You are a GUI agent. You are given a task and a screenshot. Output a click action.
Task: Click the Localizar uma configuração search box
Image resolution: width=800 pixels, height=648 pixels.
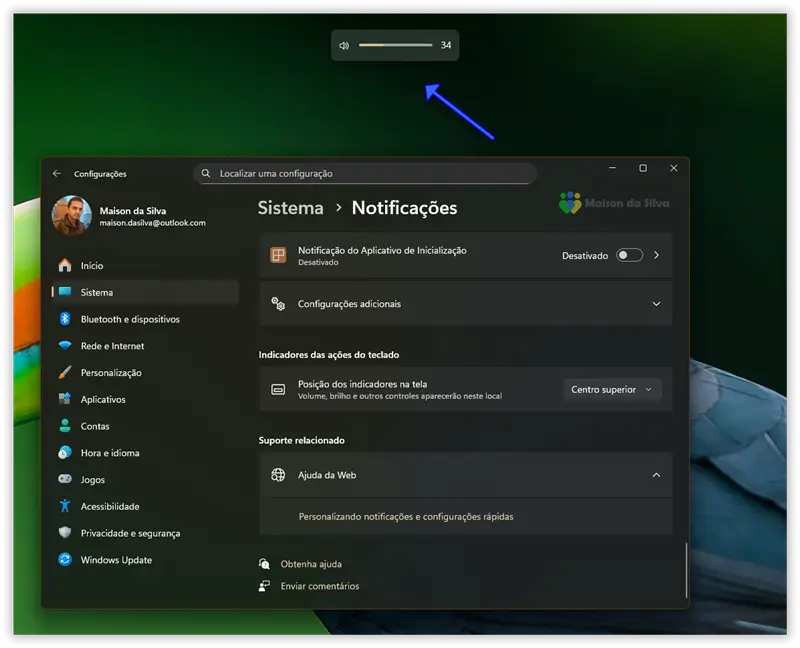point(365,173)
